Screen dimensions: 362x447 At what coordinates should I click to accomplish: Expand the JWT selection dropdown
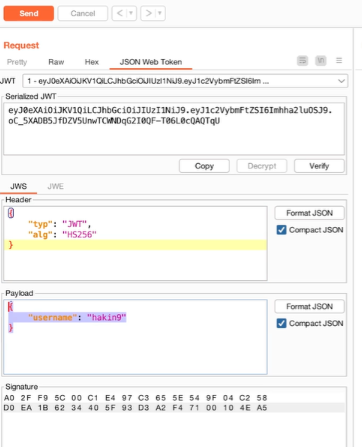[x=185, y=81]
